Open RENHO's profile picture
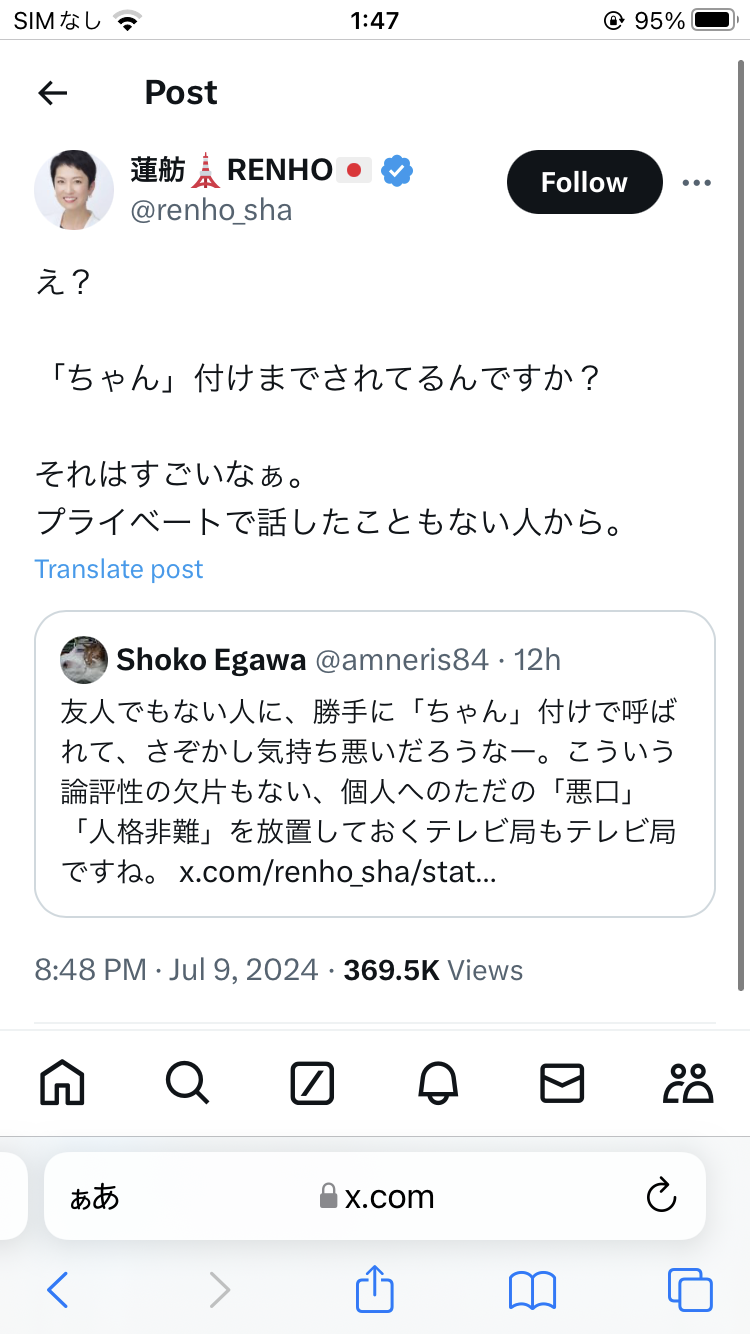This screenshot has width=750, height=1334. click(x=74, y=190)
